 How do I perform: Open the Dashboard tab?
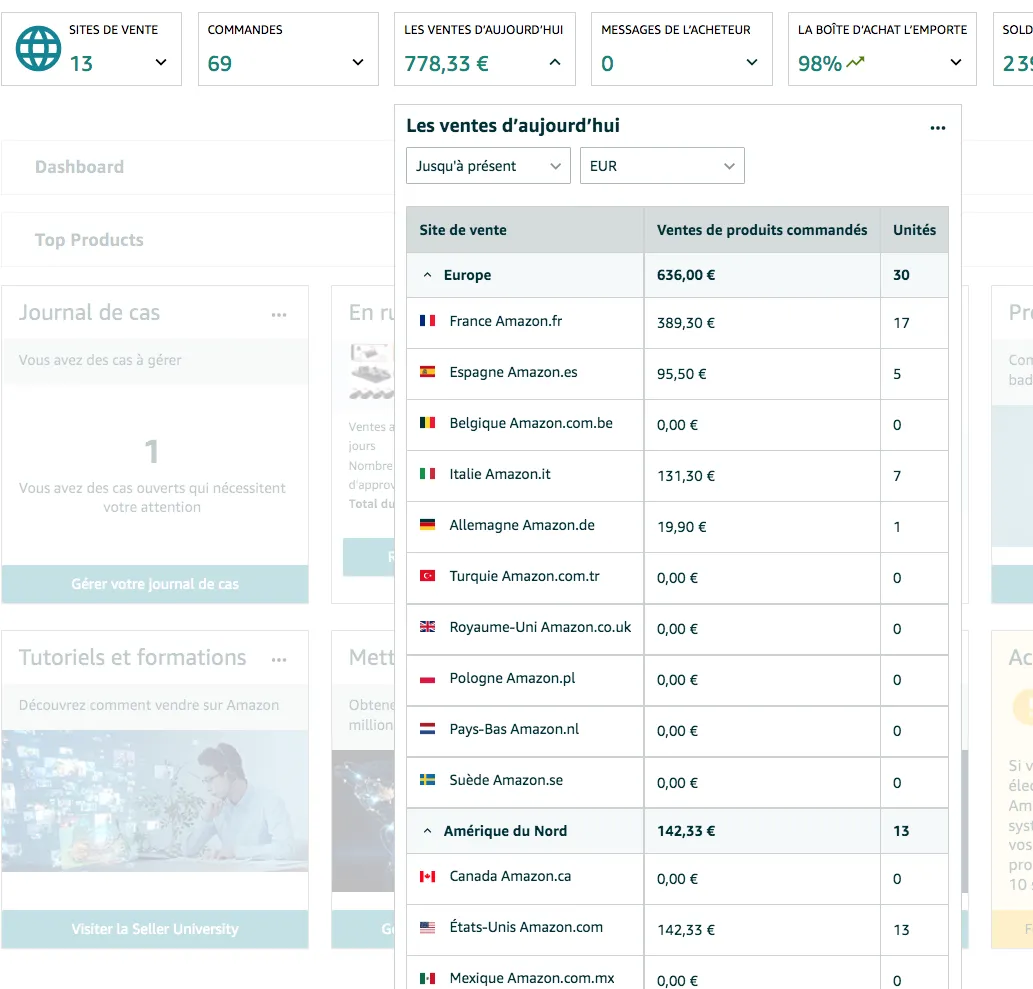click(79, 167)
